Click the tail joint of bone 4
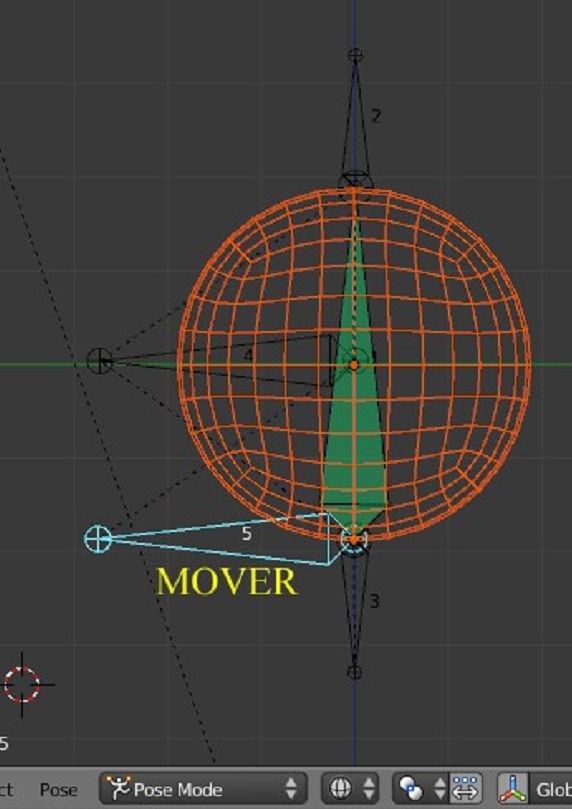 click(x=99, y=361)
